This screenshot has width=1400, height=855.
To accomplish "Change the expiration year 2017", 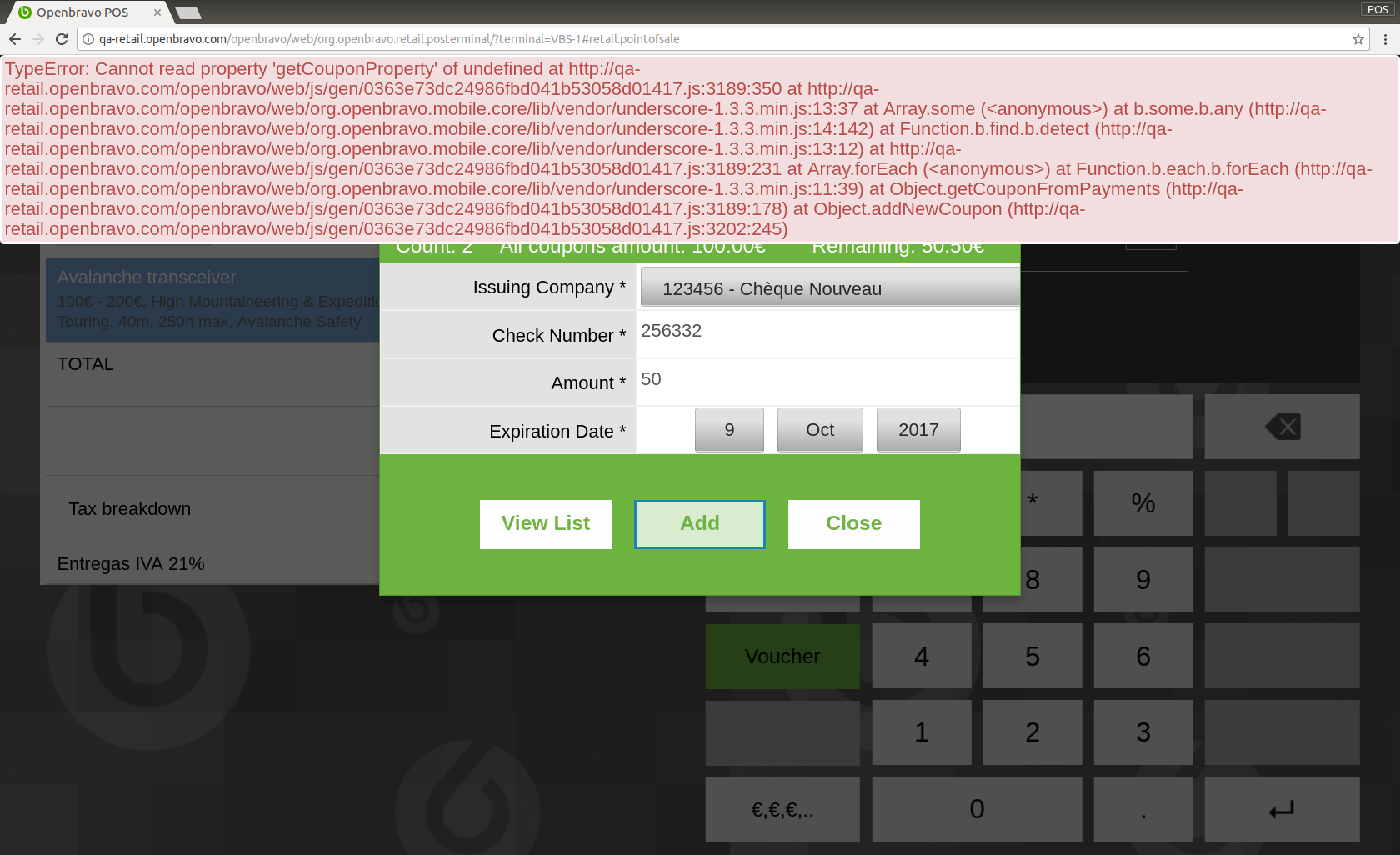I will [917, 430].
